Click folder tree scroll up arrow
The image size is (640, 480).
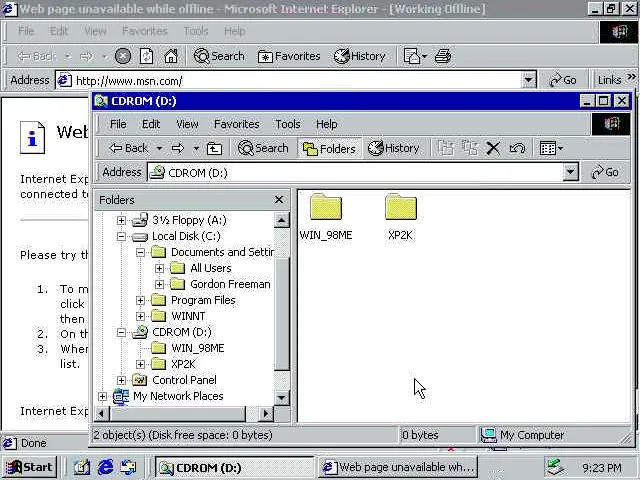pos(281,220)
